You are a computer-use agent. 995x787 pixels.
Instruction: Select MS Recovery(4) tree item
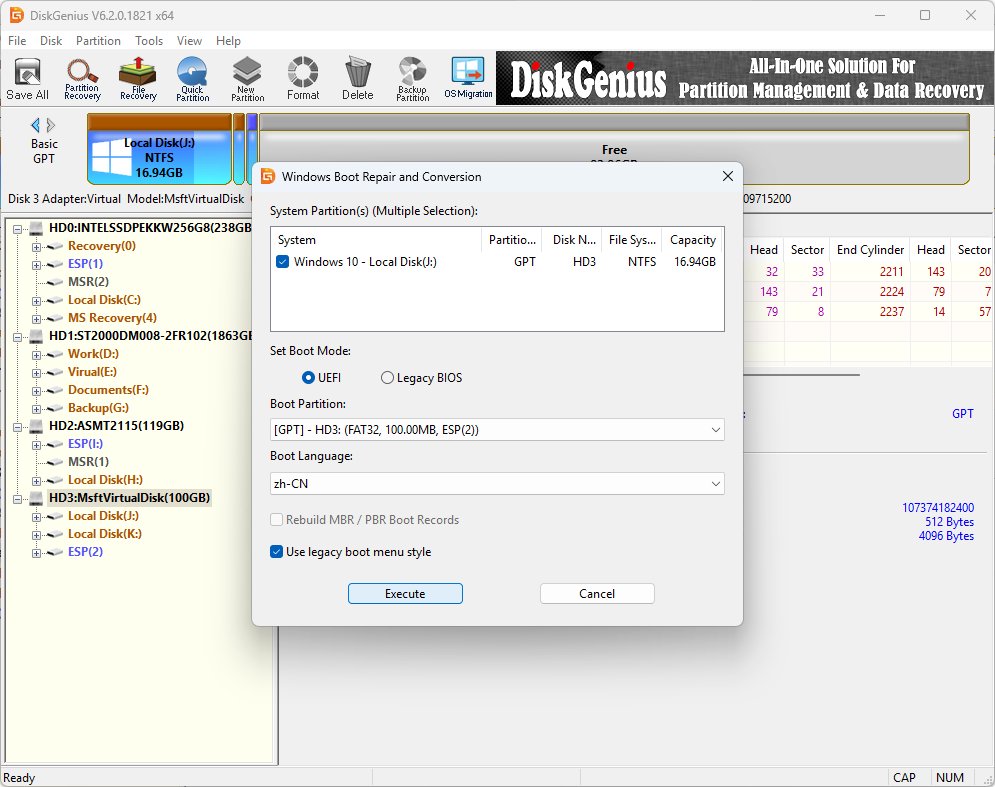pos(112,318)
